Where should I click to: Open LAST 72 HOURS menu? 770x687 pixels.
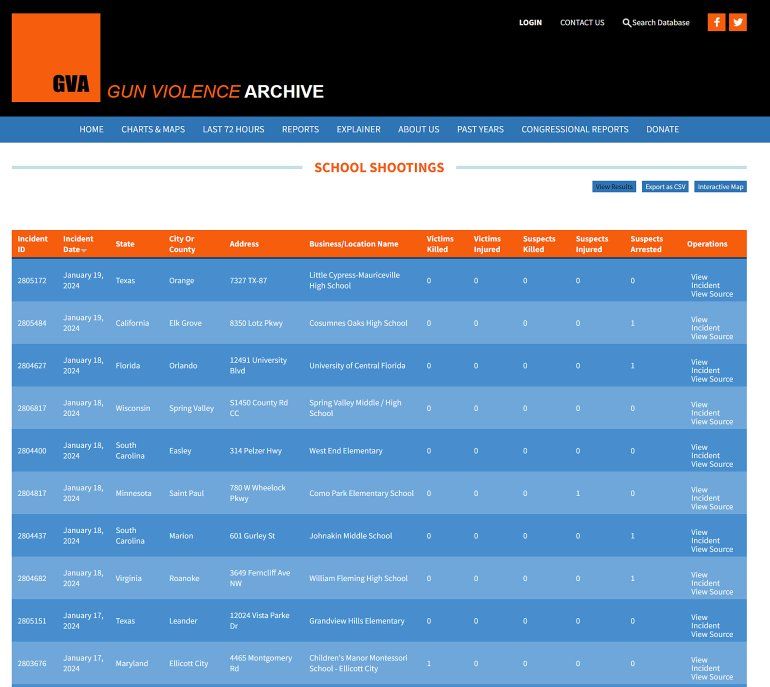click(233, 129)
